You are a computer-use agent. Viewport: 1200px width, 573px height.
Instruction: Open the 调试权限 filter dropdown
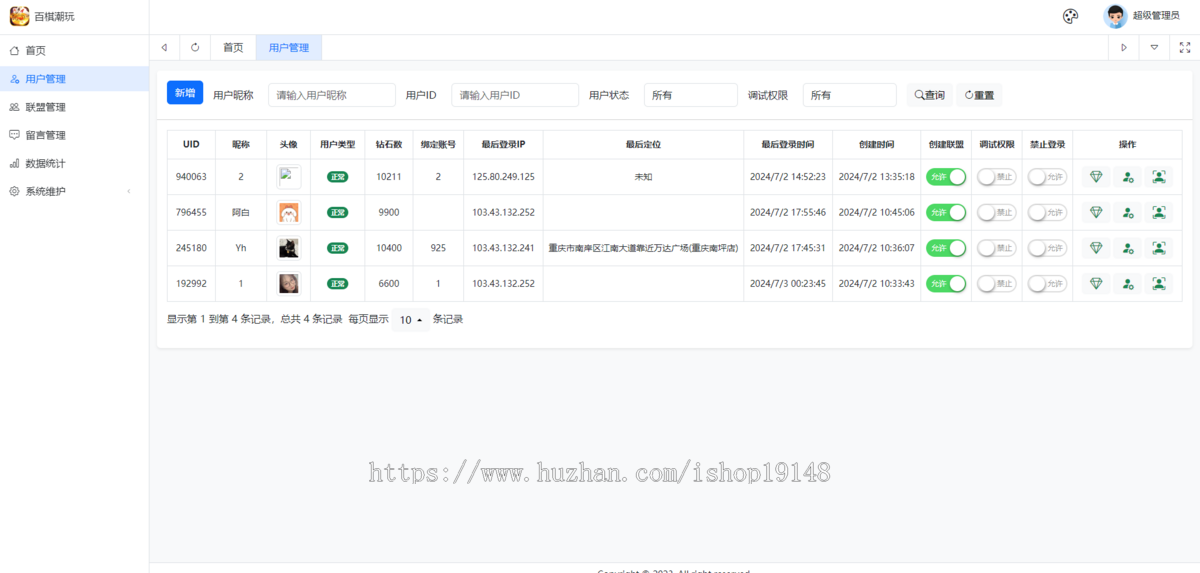[x=850, y=95]
